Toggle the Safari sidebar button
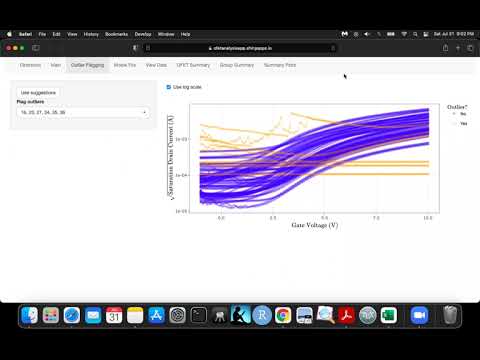The height and width of the screenshot is (360, 480). 36,48
